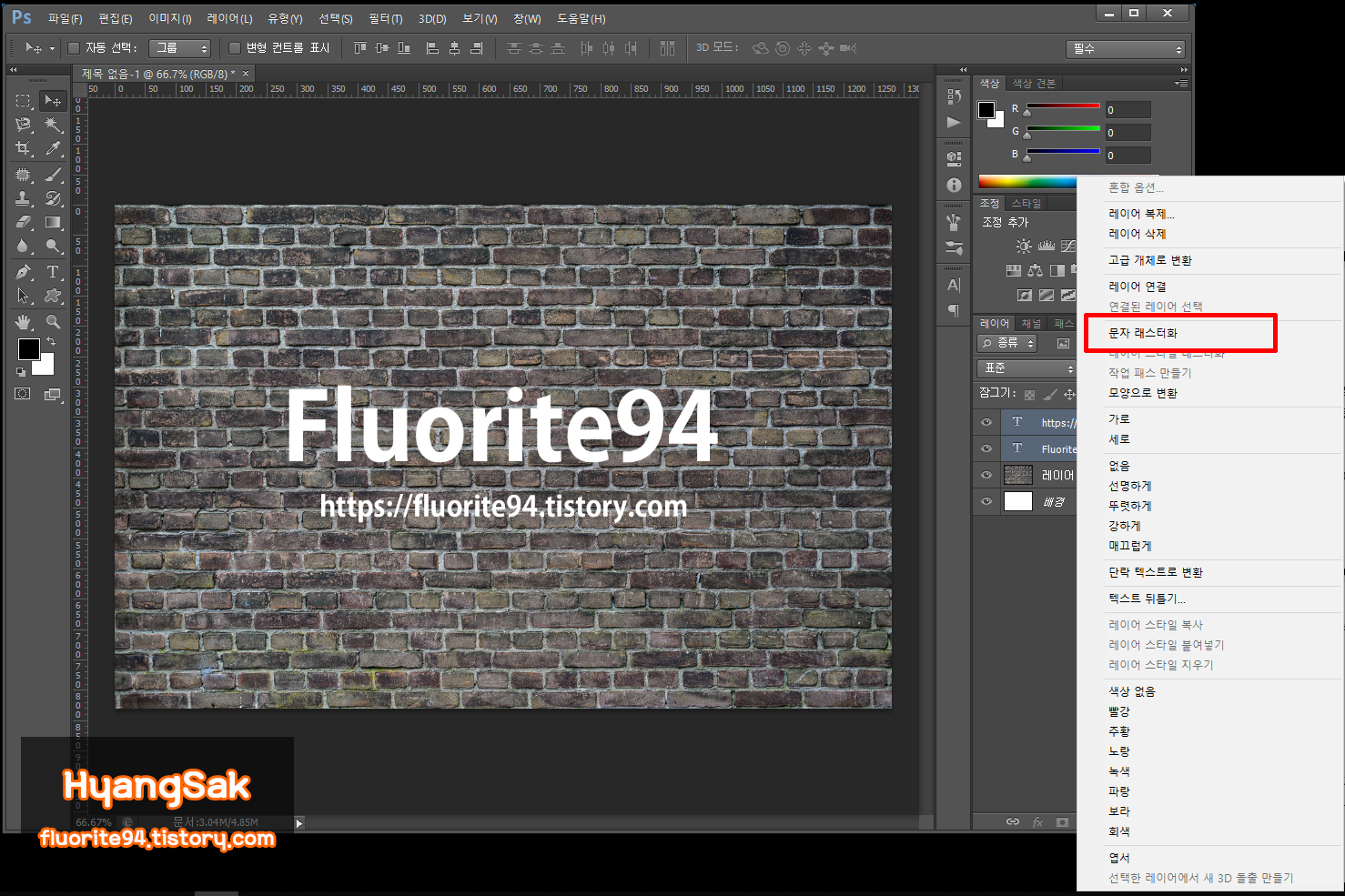Open the 파일(F) menu
The image size is (1345, 896).
tap(65, 18)
